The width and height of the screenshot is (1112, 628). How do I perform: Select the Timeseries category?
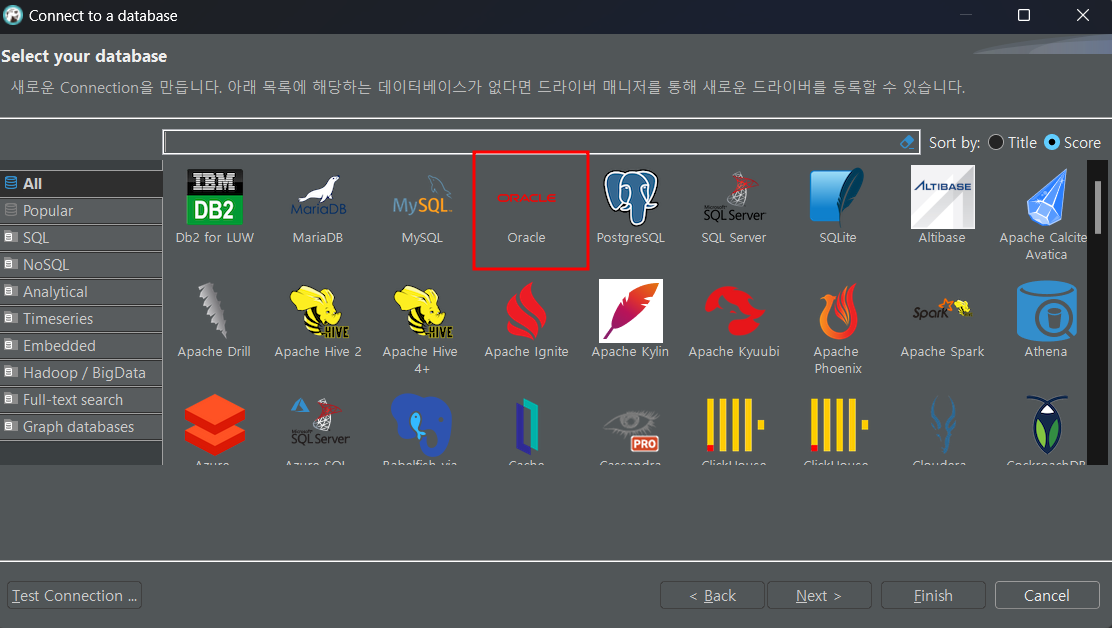[81, 318]
